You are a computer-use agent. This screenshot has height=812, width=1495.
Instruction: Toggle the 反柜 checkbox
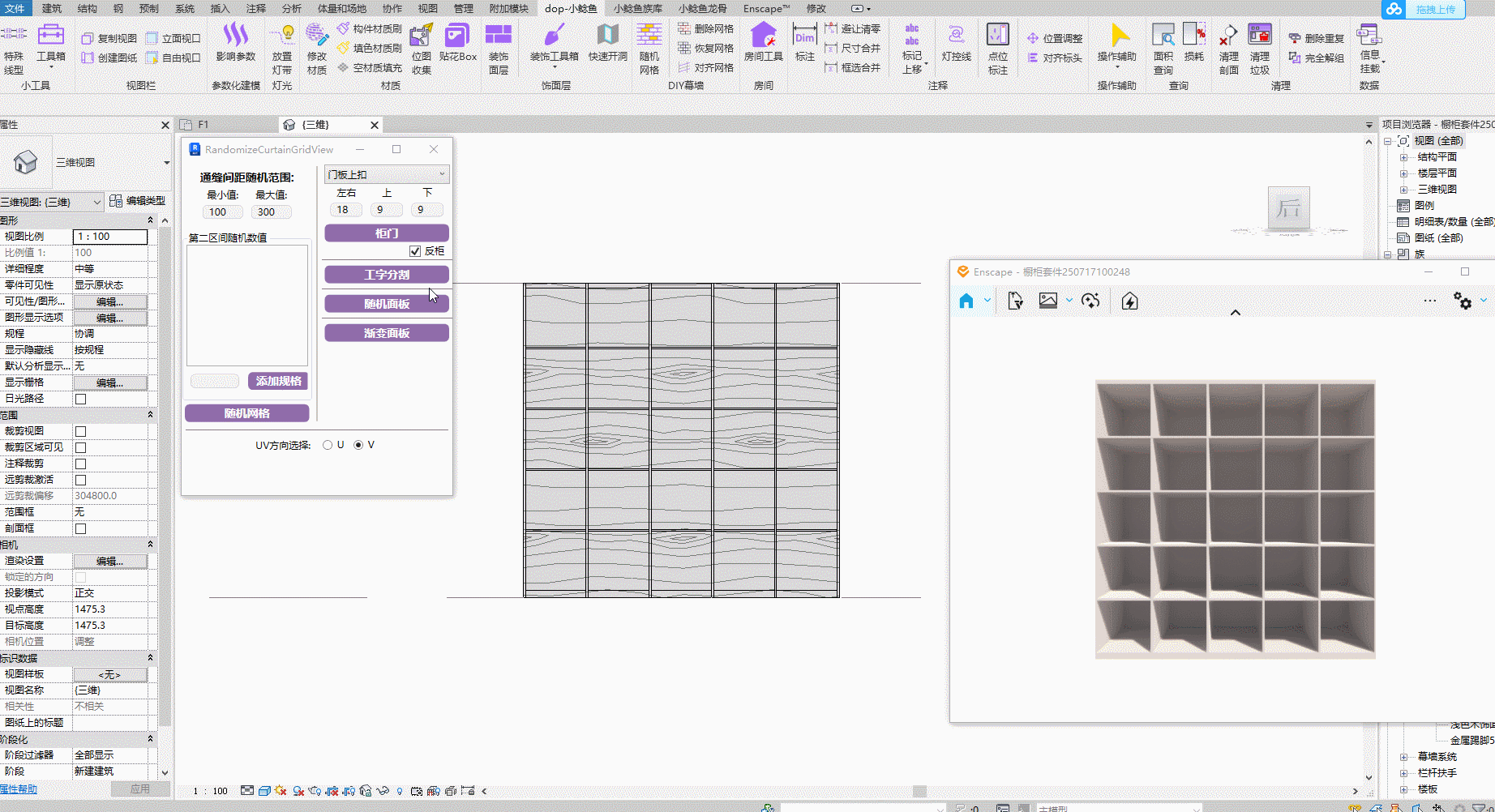415,251
